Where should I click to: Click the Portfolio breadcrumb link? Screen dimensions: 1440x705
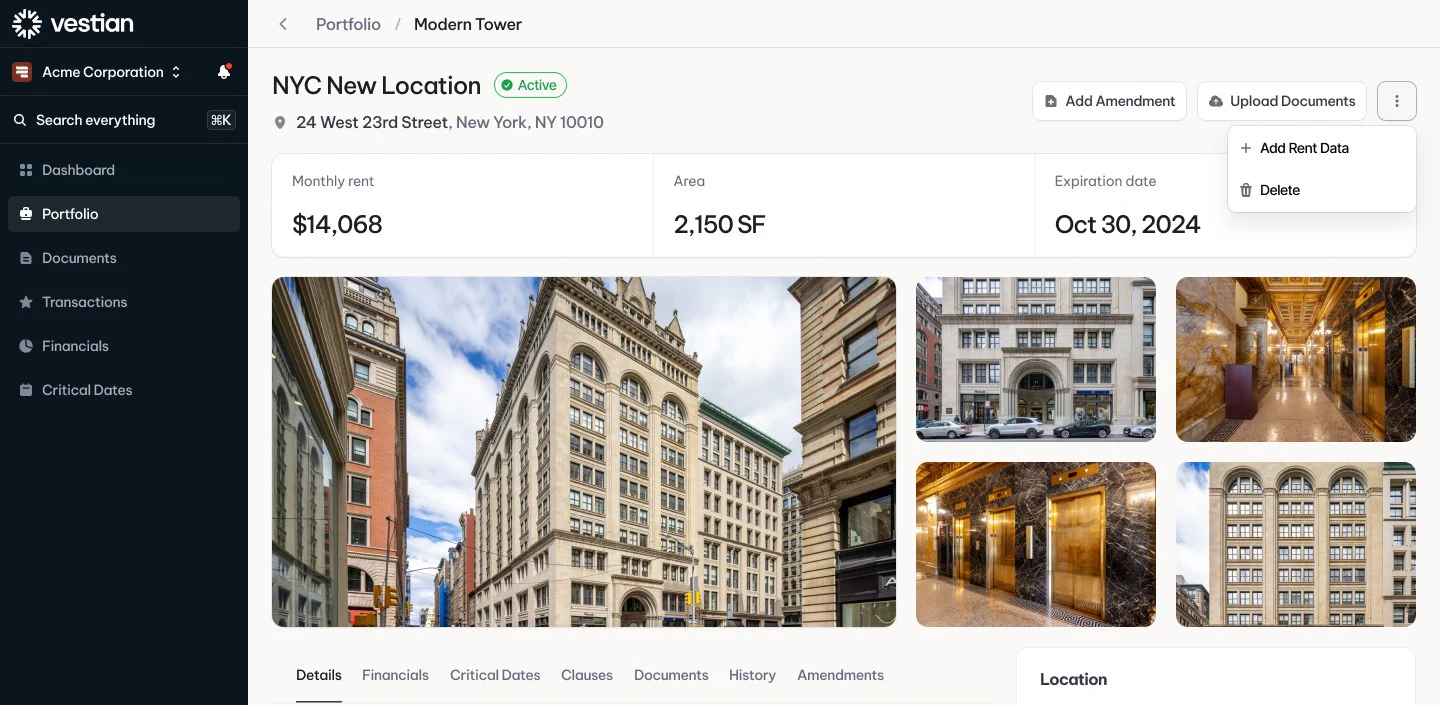coord(348,24)
